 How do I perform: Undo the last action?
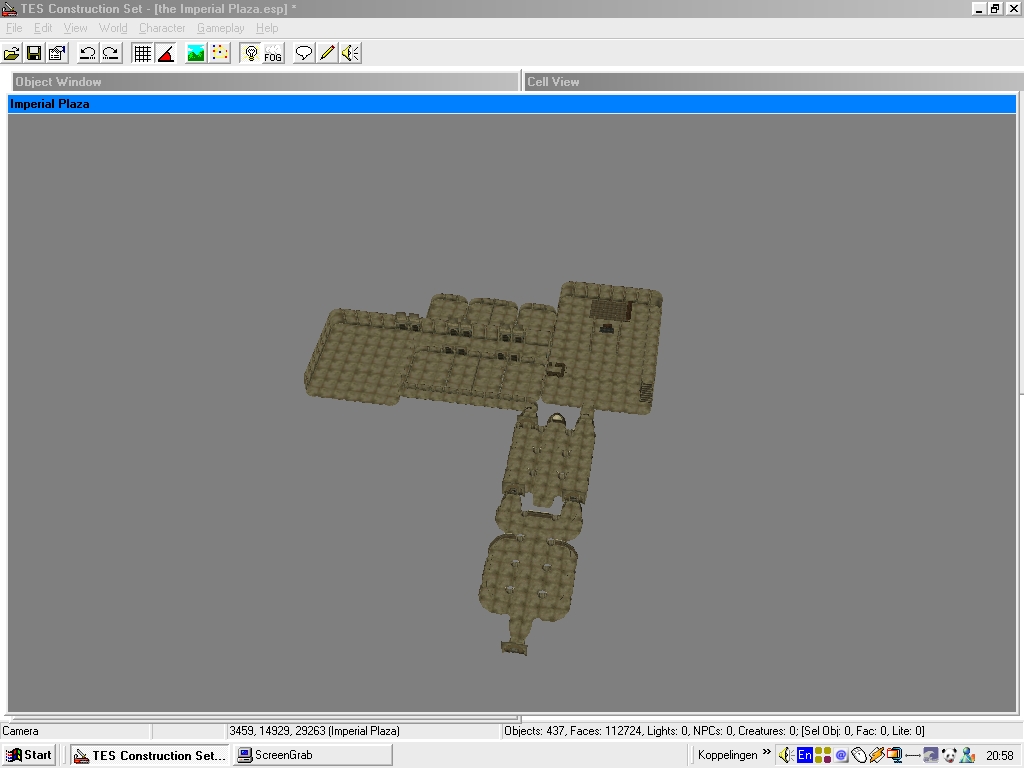tap(88, 53)
